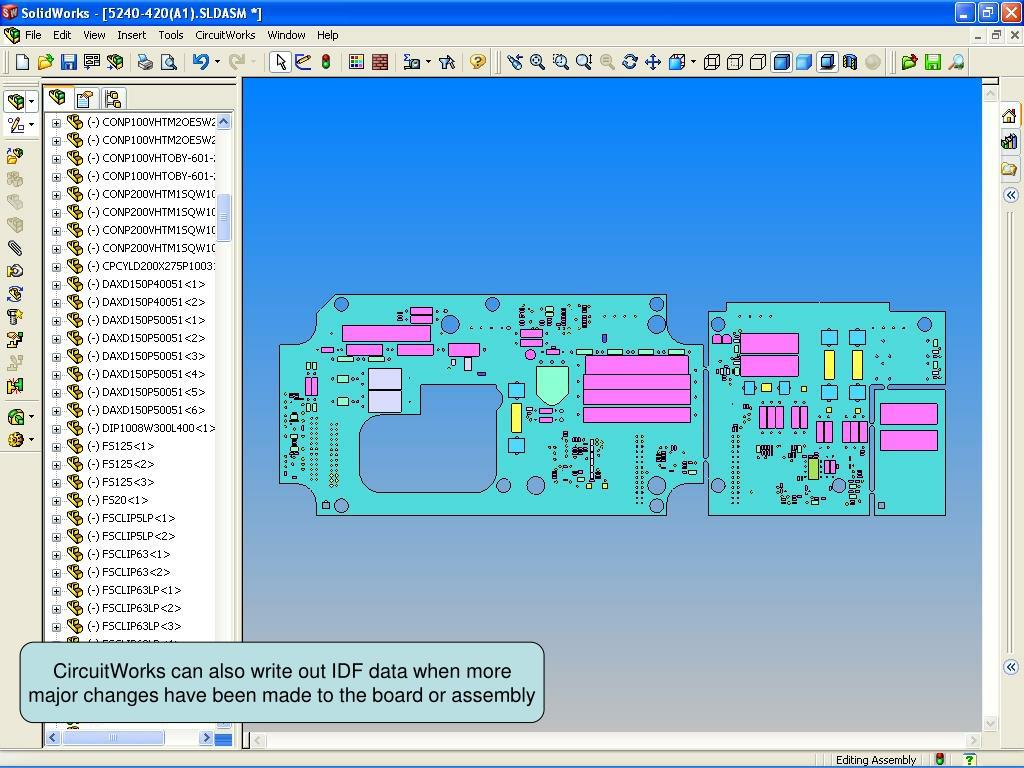Click the Standard Views cube icon

point(677,62)
